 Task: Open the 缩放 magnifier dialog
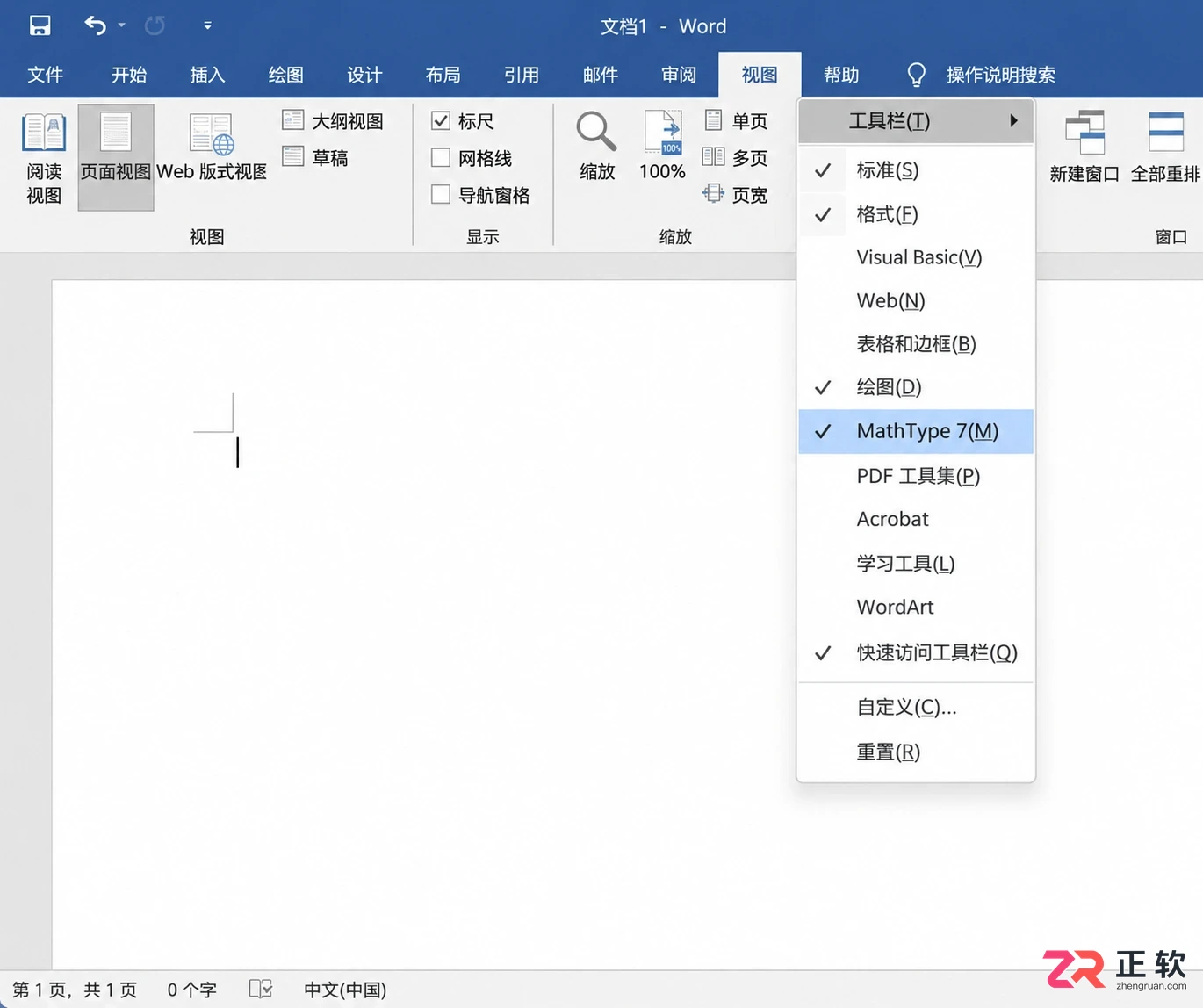pyautogui.click(x=597, y=146)
